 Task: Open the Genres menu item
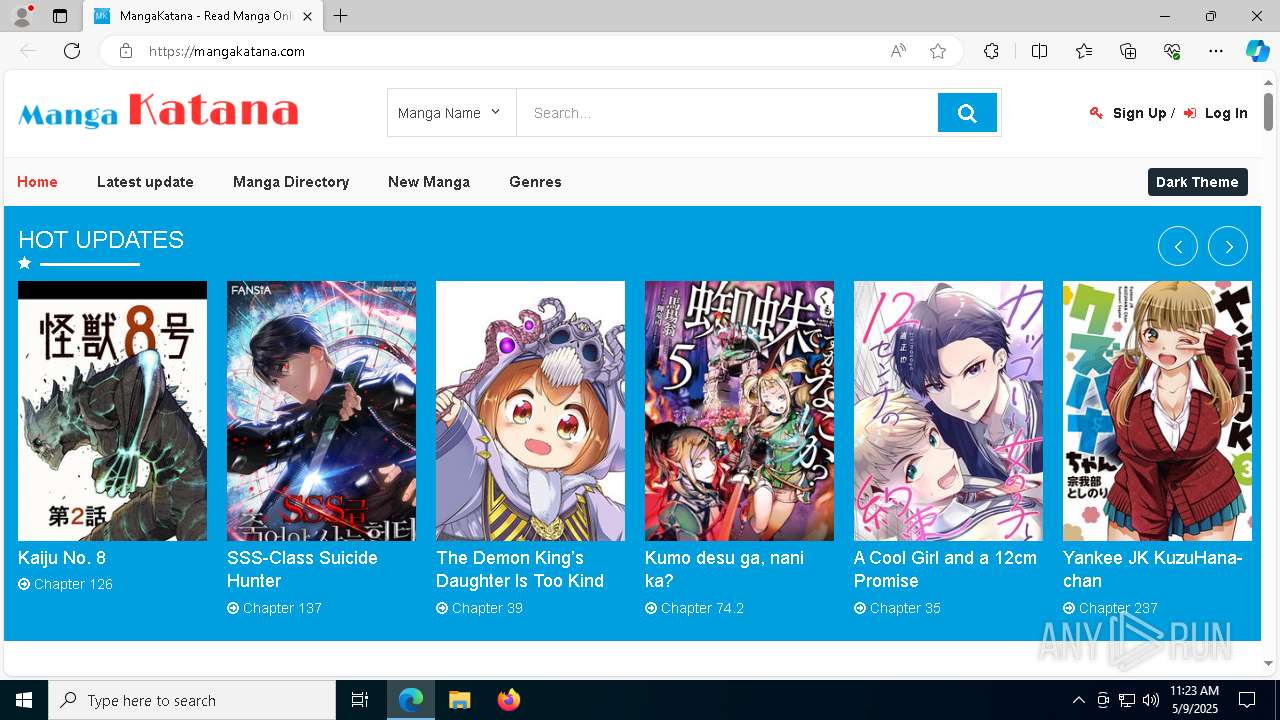coord(535,182)
